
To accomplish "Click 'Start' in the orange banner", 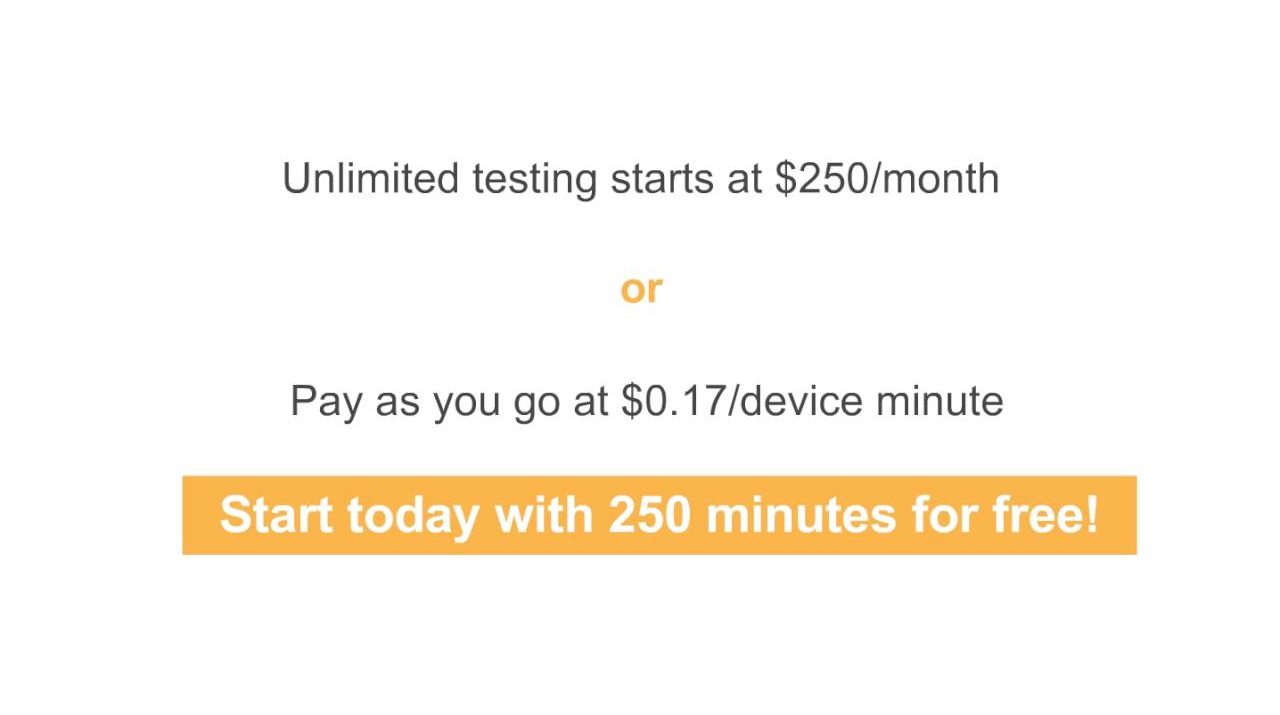I will coord(277,515).
